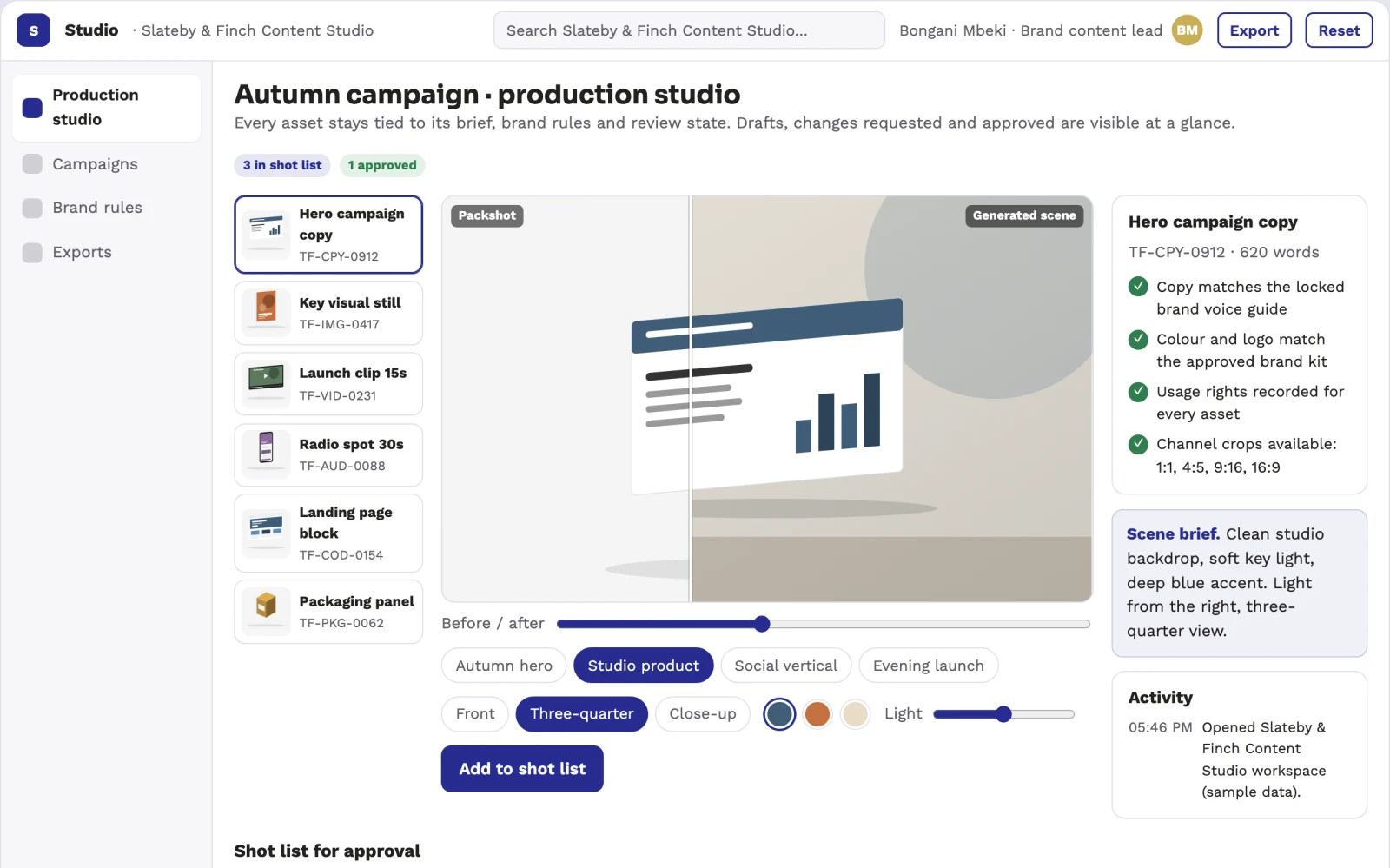Screen dimensions: 1390x868
Task: Click the colour and logo match checkmark
Action: 1138,339
